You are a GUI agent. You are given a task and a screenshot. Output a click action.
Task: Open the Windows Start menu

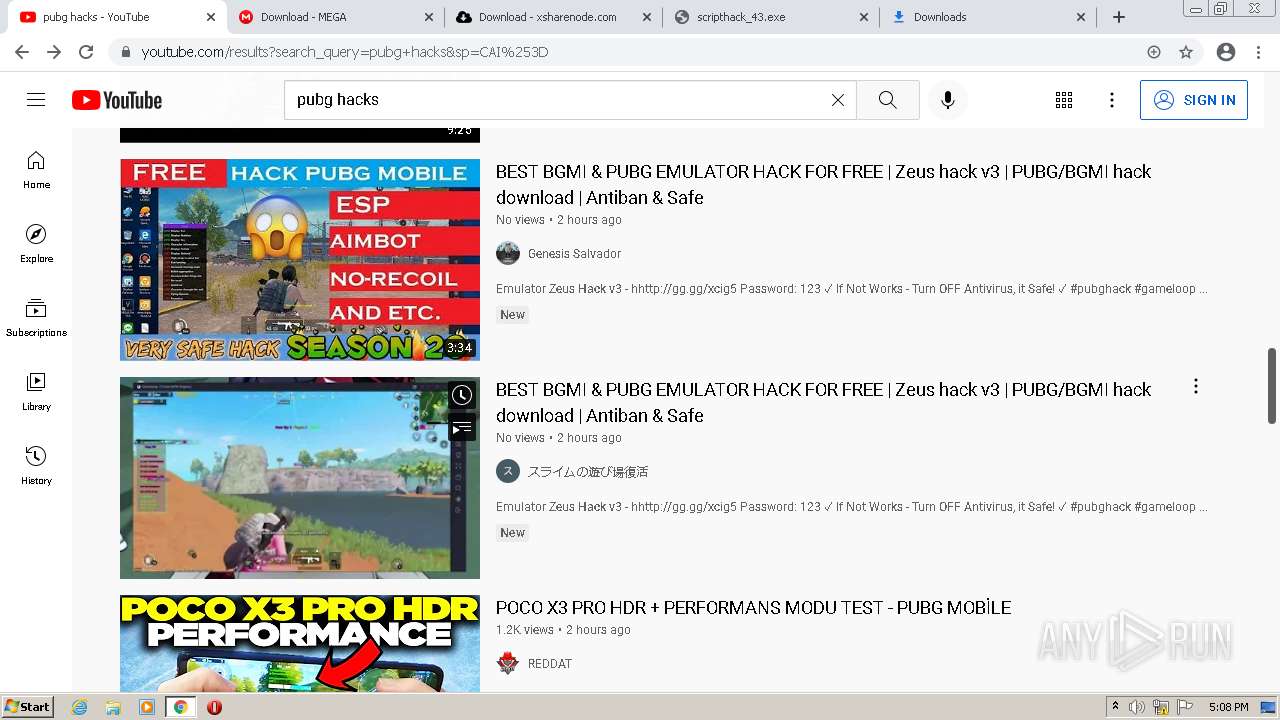pyautogui.click(x=27, y=707)
